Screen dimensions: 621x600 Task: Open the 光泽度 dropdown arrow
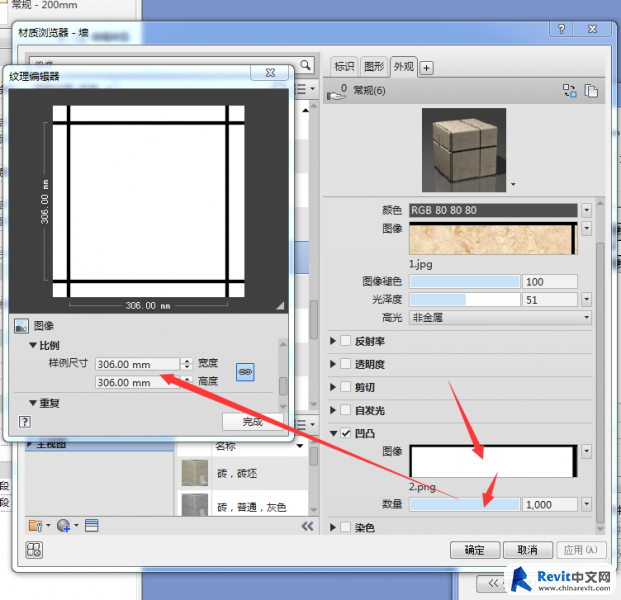pos(587,299)
